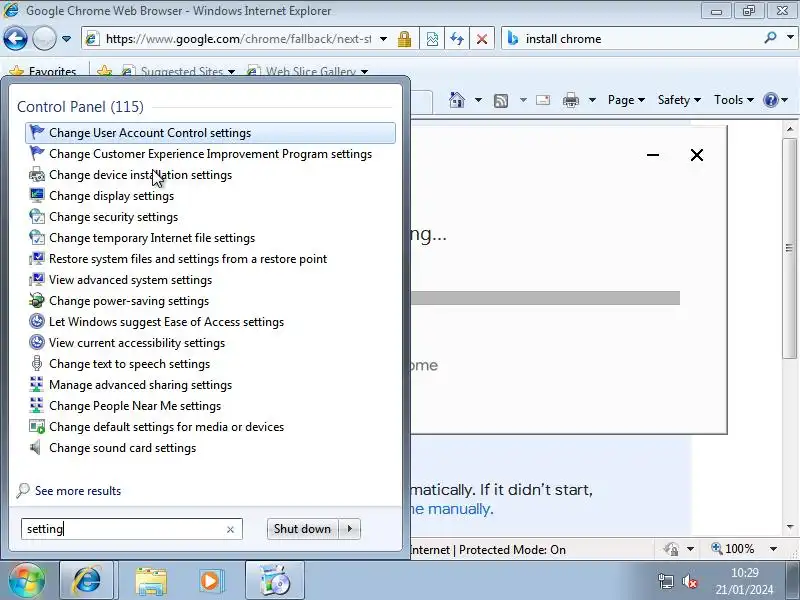Open Let Windows suggest Ease of Access settings
The height and width of the screenshot is (600, 800).
pos(210,321)
